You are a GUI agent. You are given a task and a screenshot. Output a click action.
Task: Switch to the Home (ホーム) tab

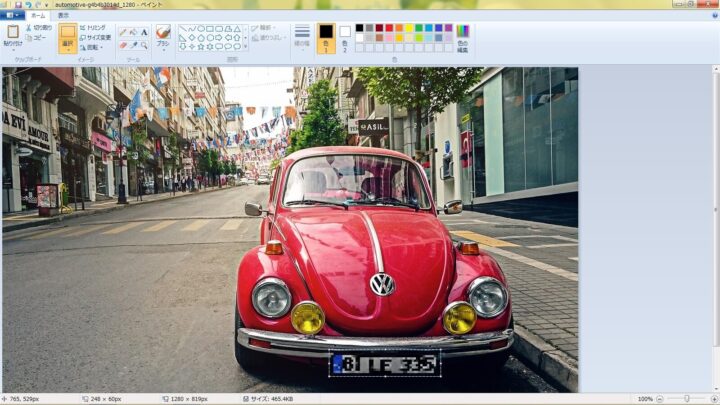click(38, 15)
